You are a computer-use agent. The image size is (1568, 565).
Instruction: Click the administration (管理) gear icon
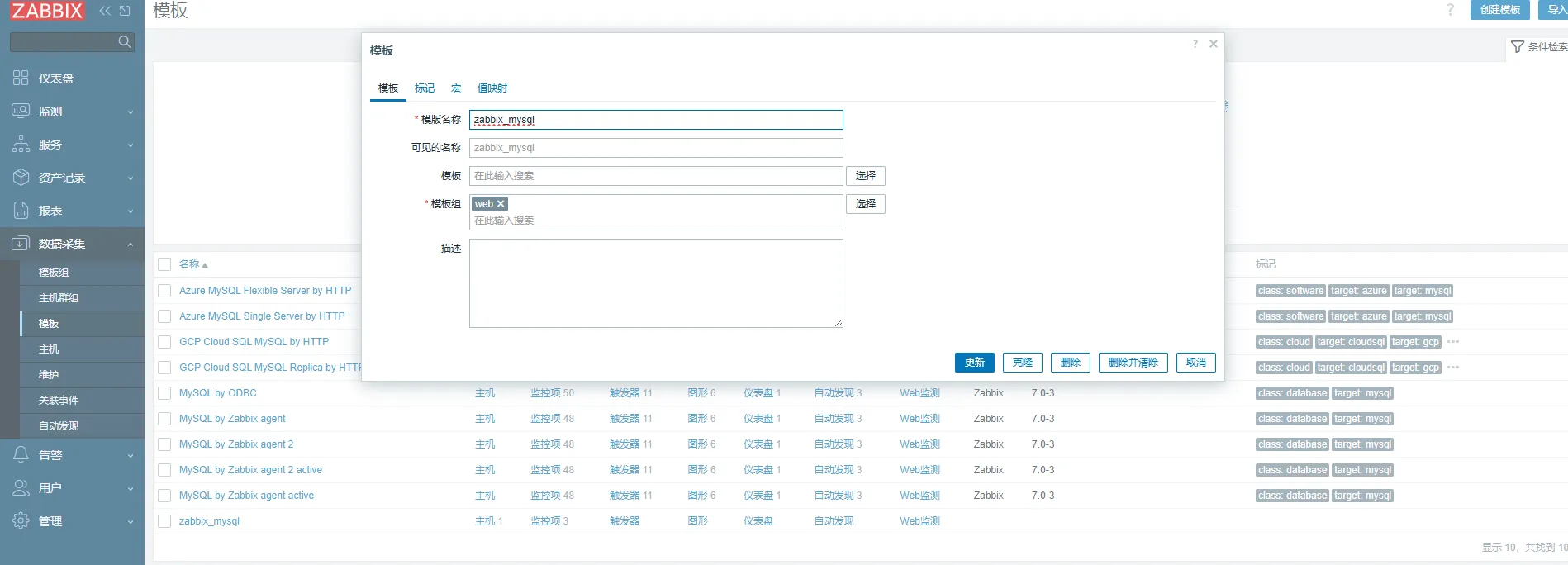tap(21, 521)
